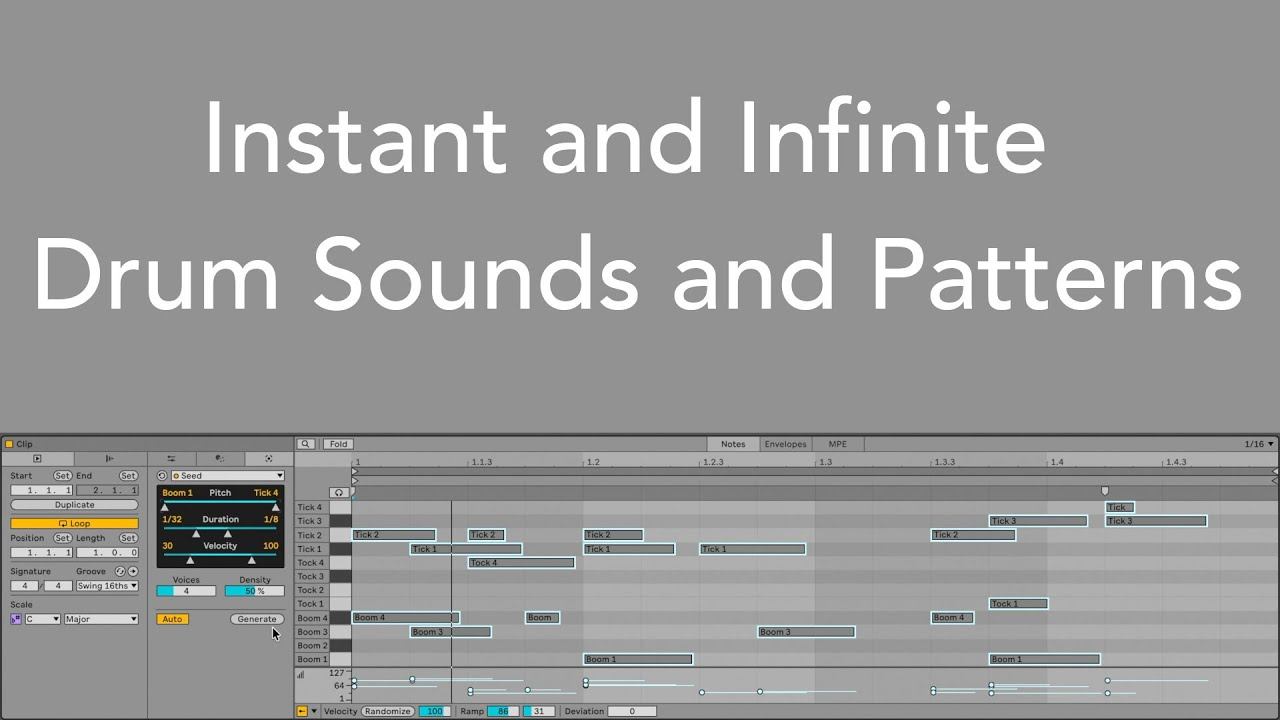1280x720 pixels.
Task: Click the loop start triangle marker
Action: [354, 471]
